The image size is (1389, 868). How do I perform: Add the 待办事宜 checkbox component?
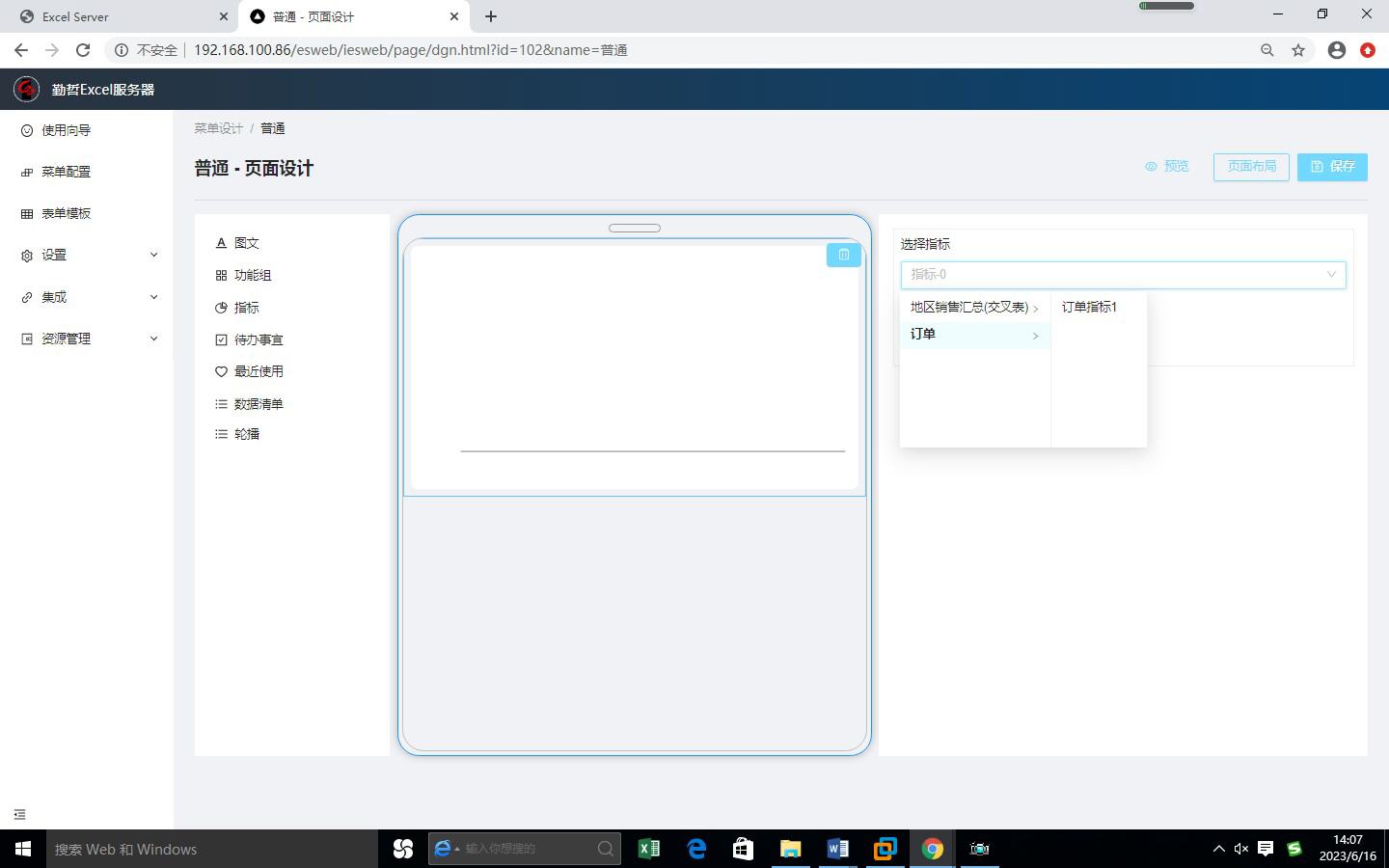click(221, 339)
